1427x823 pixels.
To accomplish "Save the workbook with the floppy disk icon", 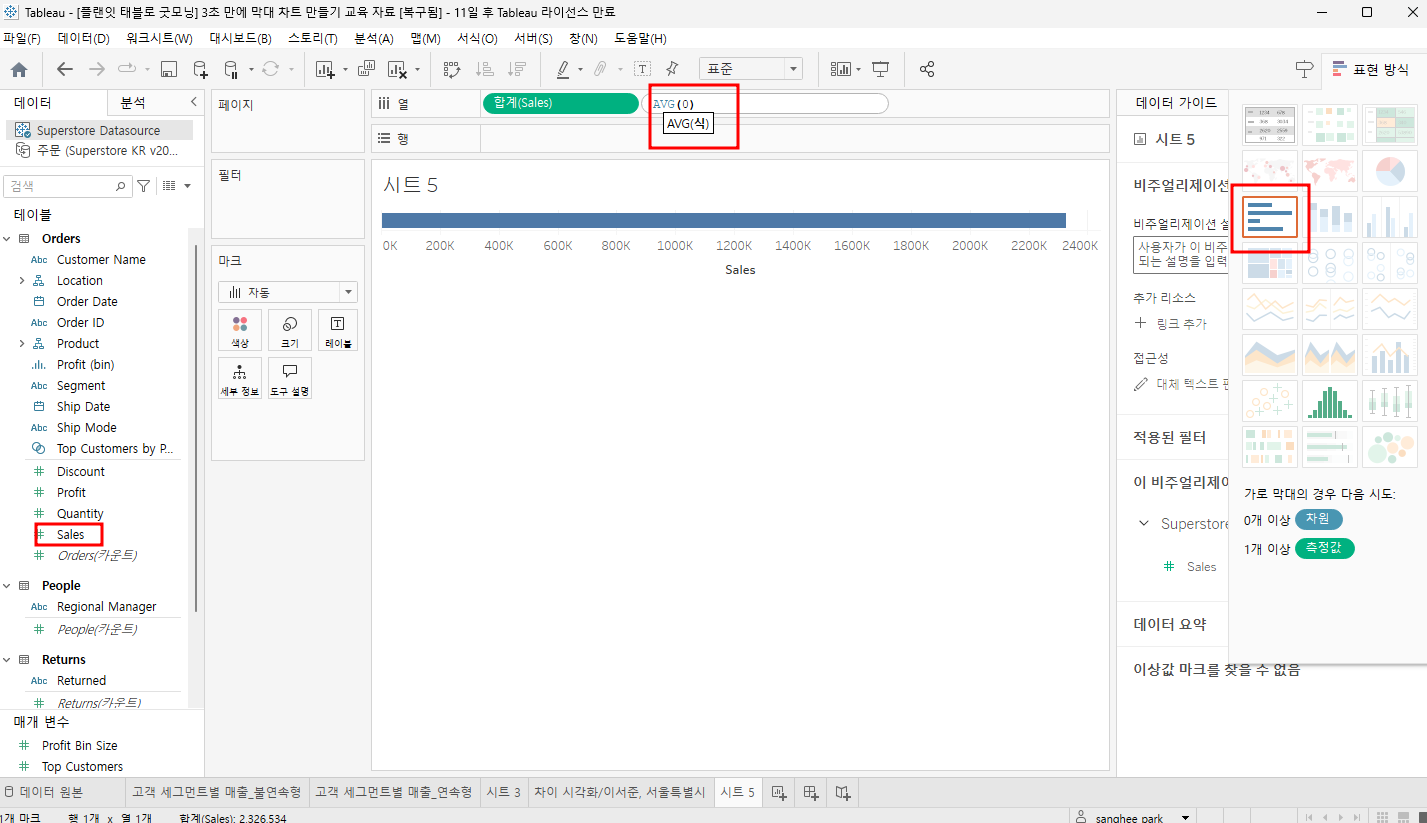I will (169, 69).
